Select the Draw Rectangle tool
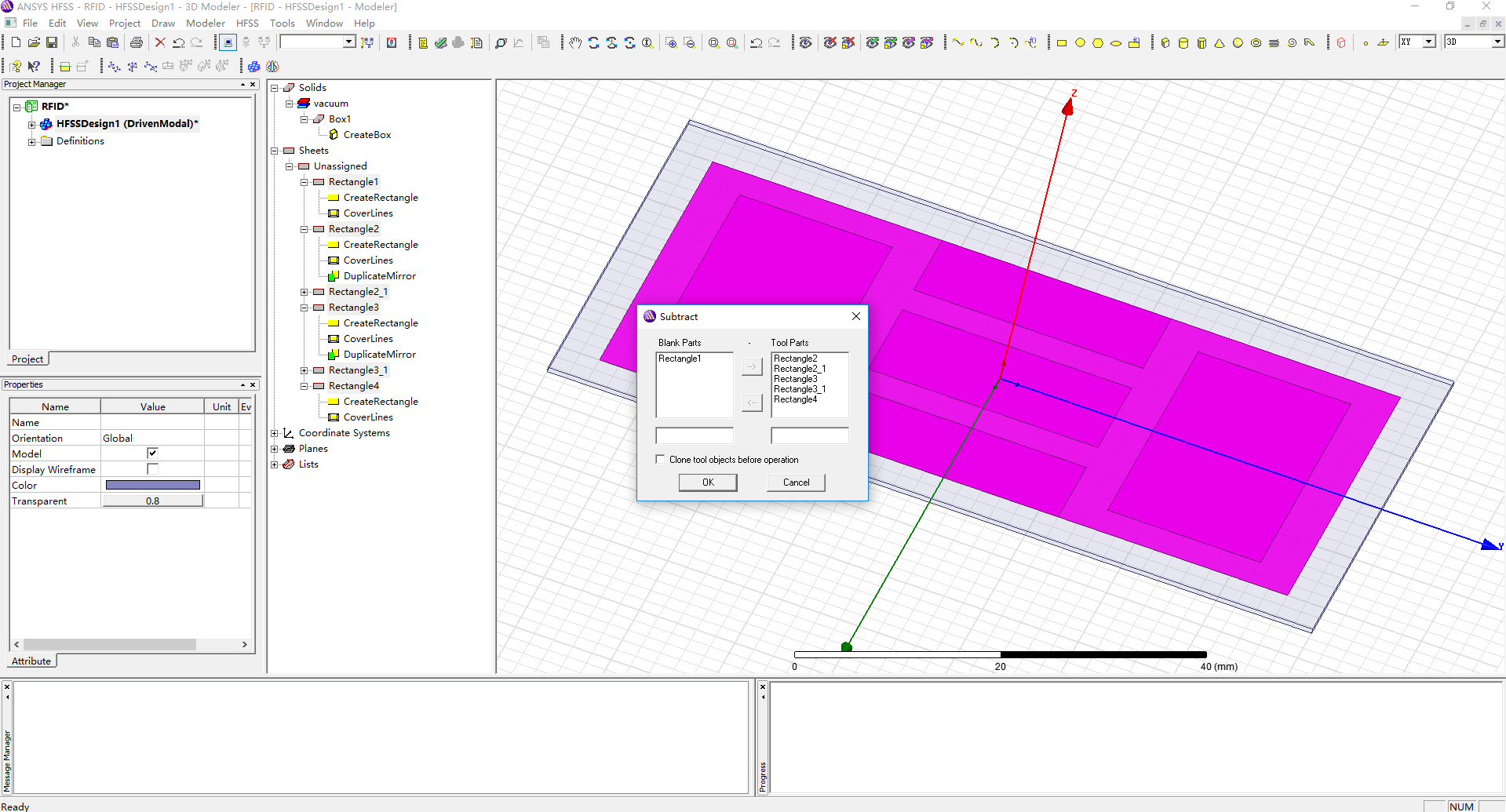Screen dimensions: 1506x812 pyautogui.click(x=1062, y=43)
